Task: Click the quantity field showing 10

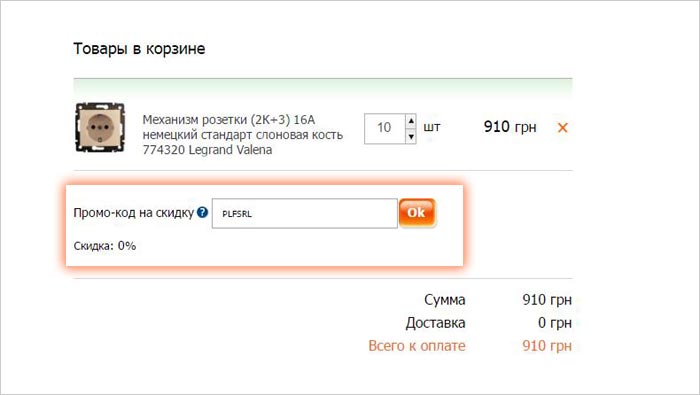Action: pyautogui.click(x=384, y=129)
